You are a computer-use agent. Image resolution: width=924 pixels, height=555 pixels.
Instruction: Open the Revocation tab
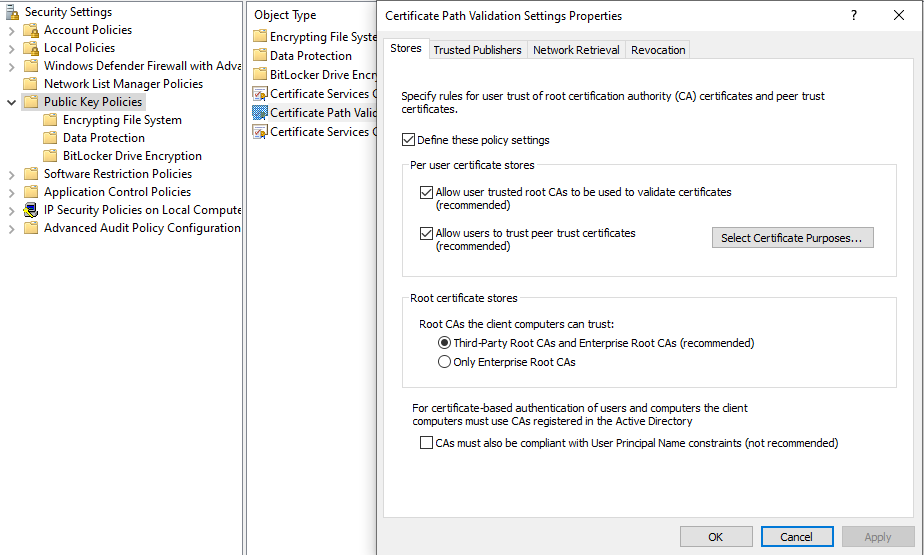[x=658, y=50]
